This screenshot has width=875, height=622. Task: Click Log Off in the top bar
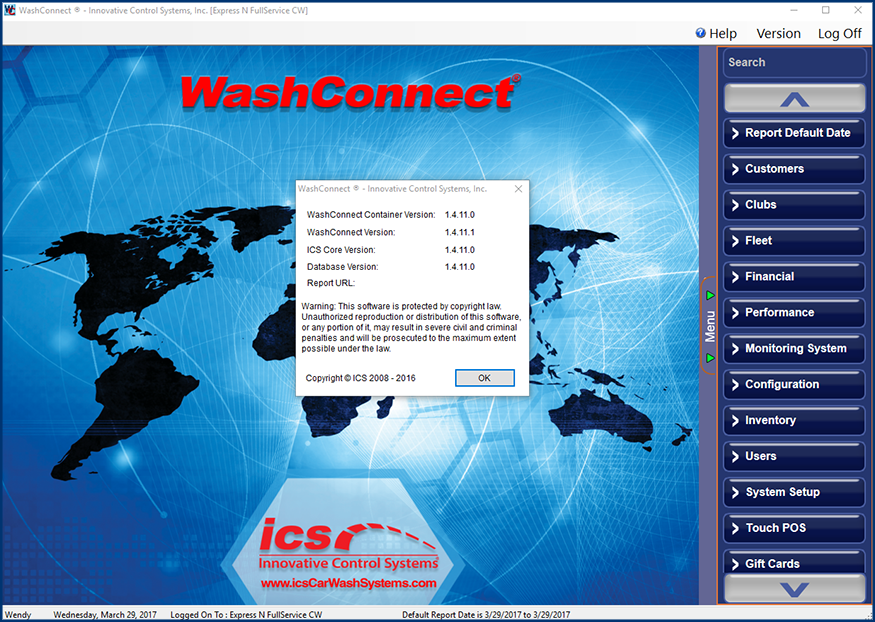(839, 33)
